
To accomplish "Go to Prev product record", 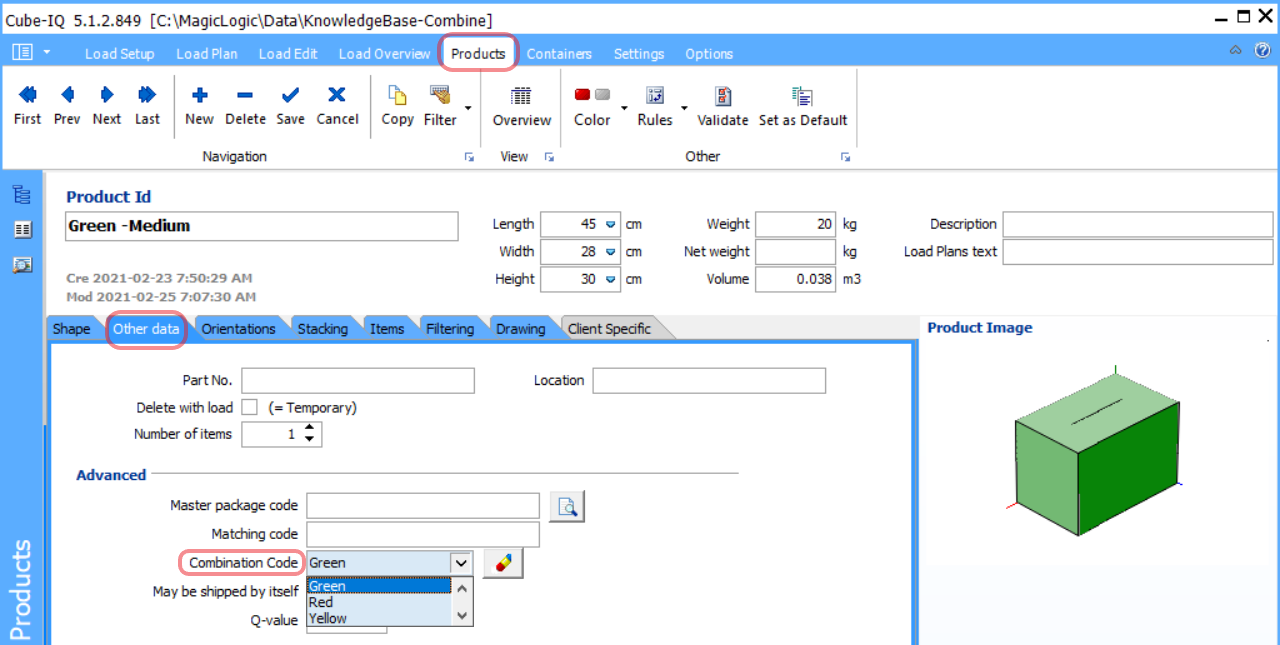I will (x=67, y=105).
